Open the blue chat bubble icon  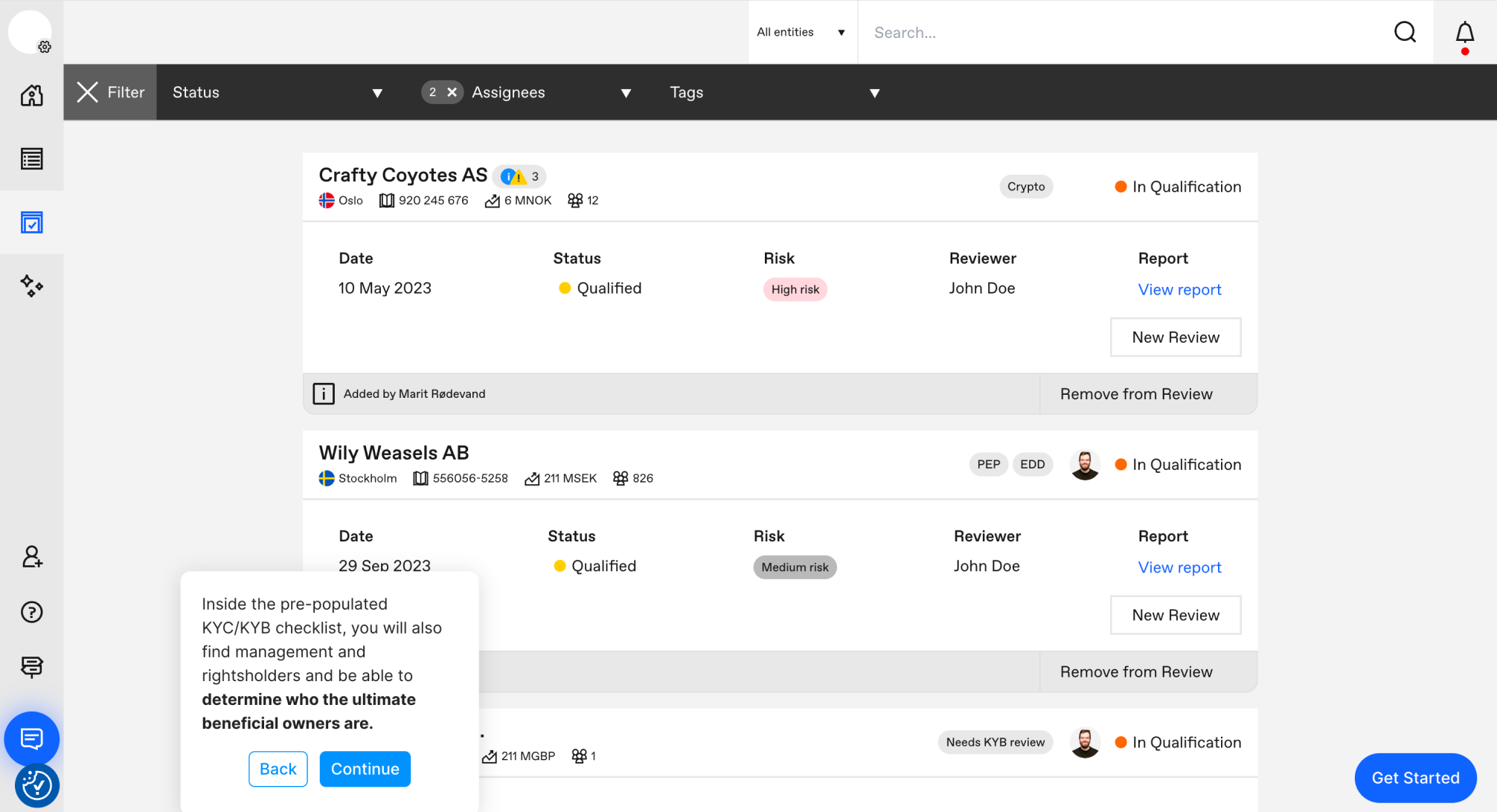point(31,738)
